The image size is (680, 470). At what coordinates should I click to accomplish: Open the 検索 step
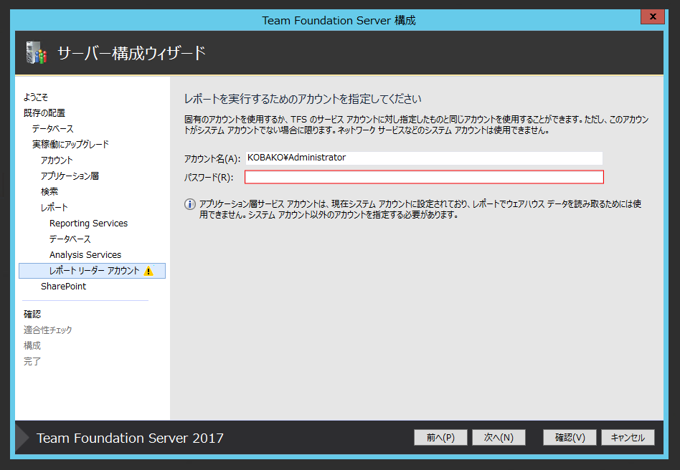coord(49,192)
